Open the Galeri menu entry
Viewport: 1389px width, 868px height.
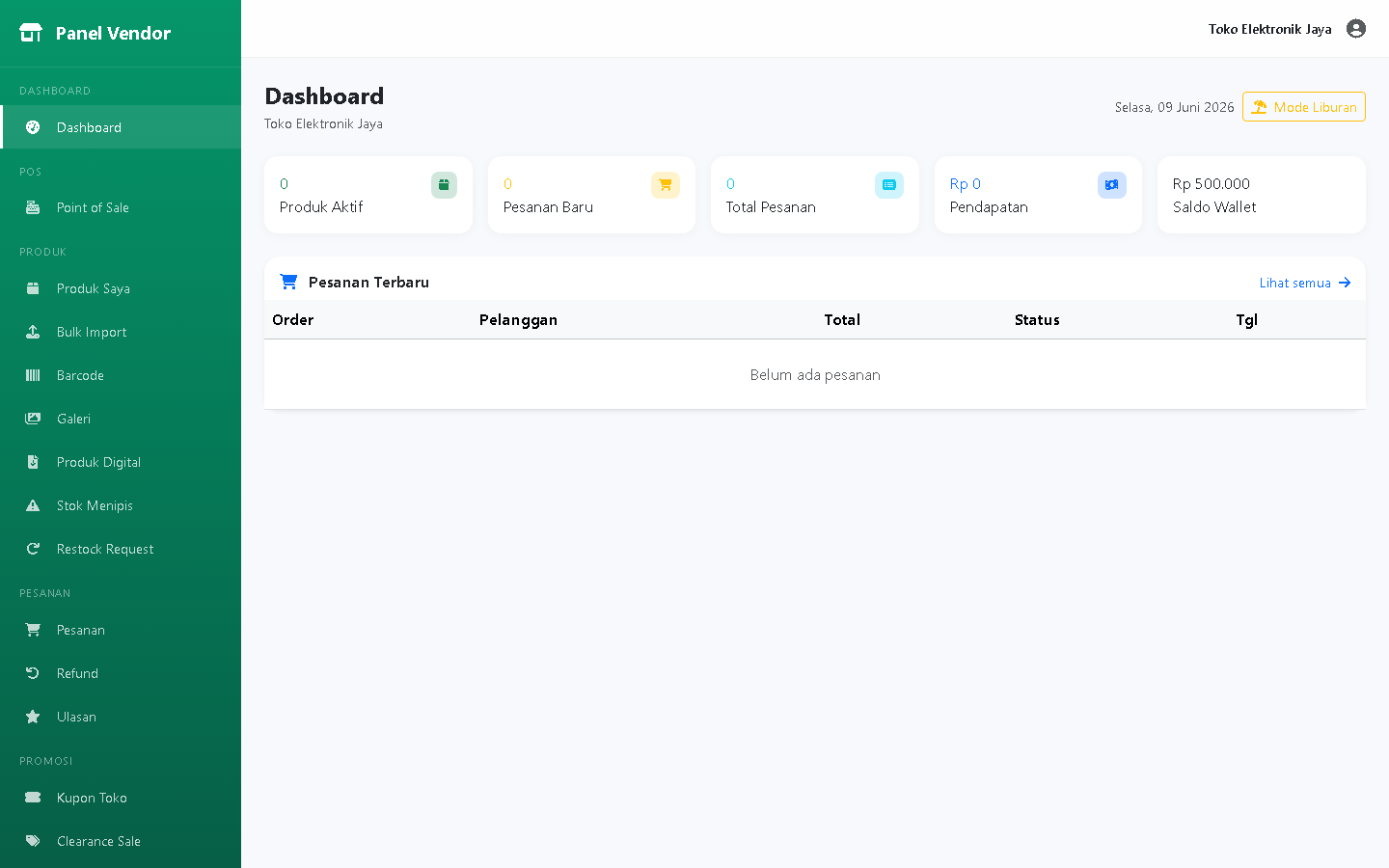coord(121,419)
